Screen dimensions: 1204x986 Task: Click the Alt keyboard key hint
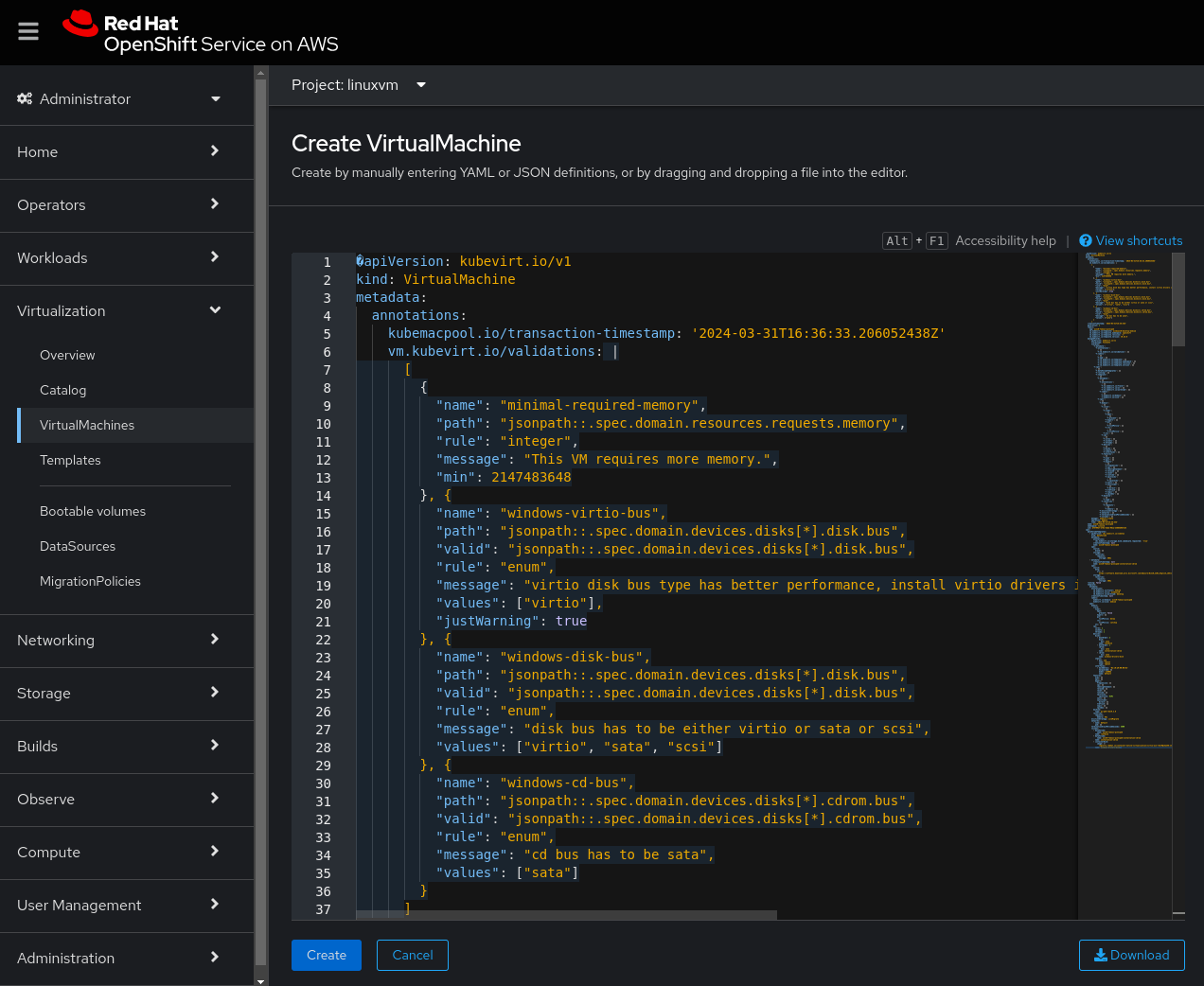point(897,241)
